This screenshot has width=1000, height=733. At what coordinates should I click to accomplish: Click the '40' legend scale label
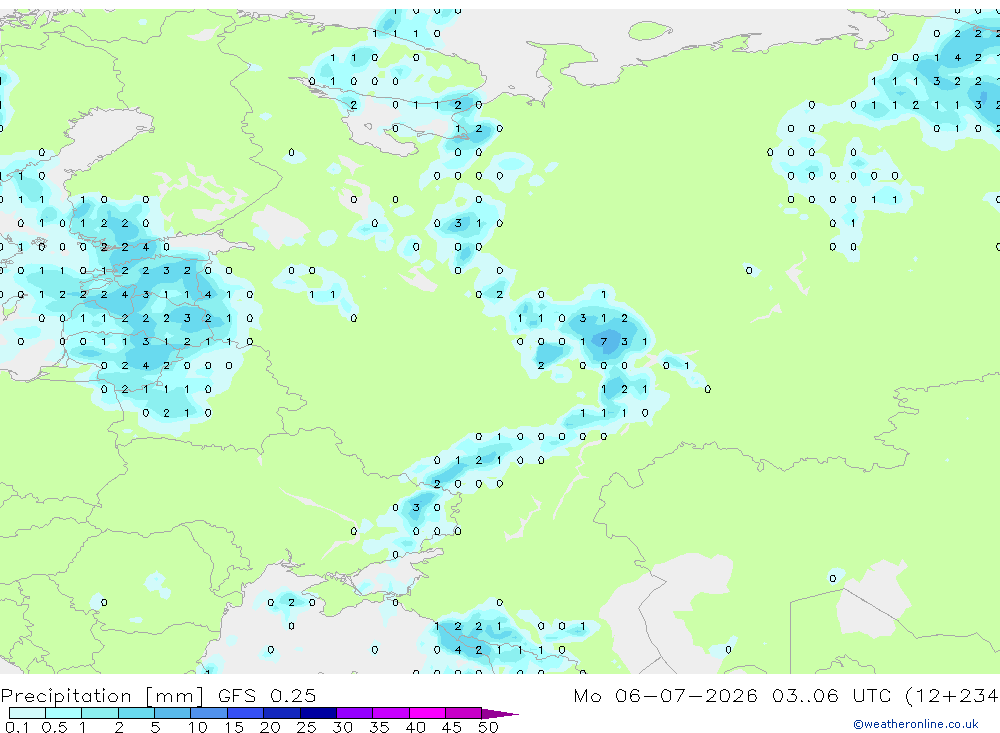415,727
